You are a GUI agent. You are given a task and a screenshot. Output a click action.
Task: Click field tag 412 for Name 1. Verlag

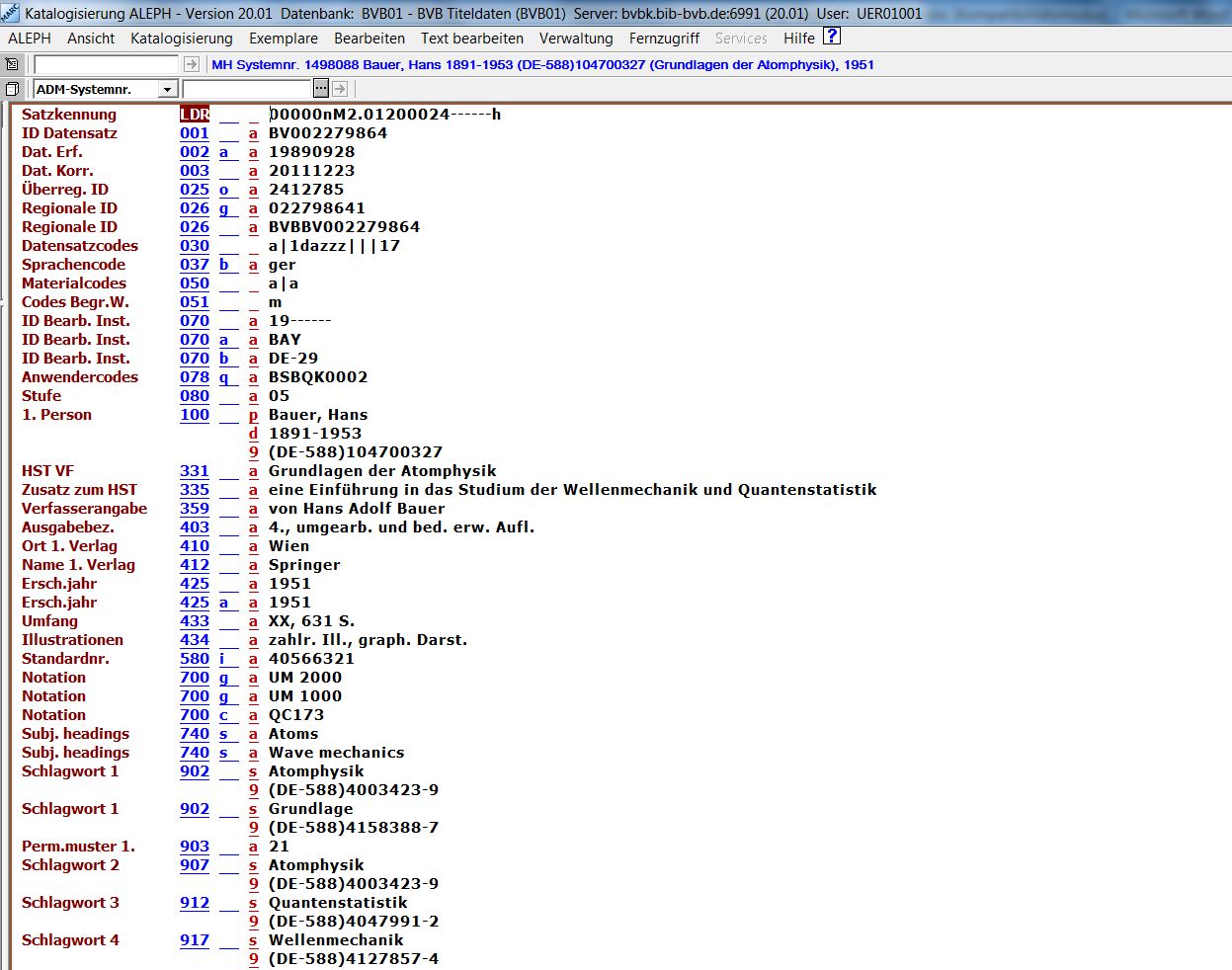pyautogui.click(x=195, y=565)
